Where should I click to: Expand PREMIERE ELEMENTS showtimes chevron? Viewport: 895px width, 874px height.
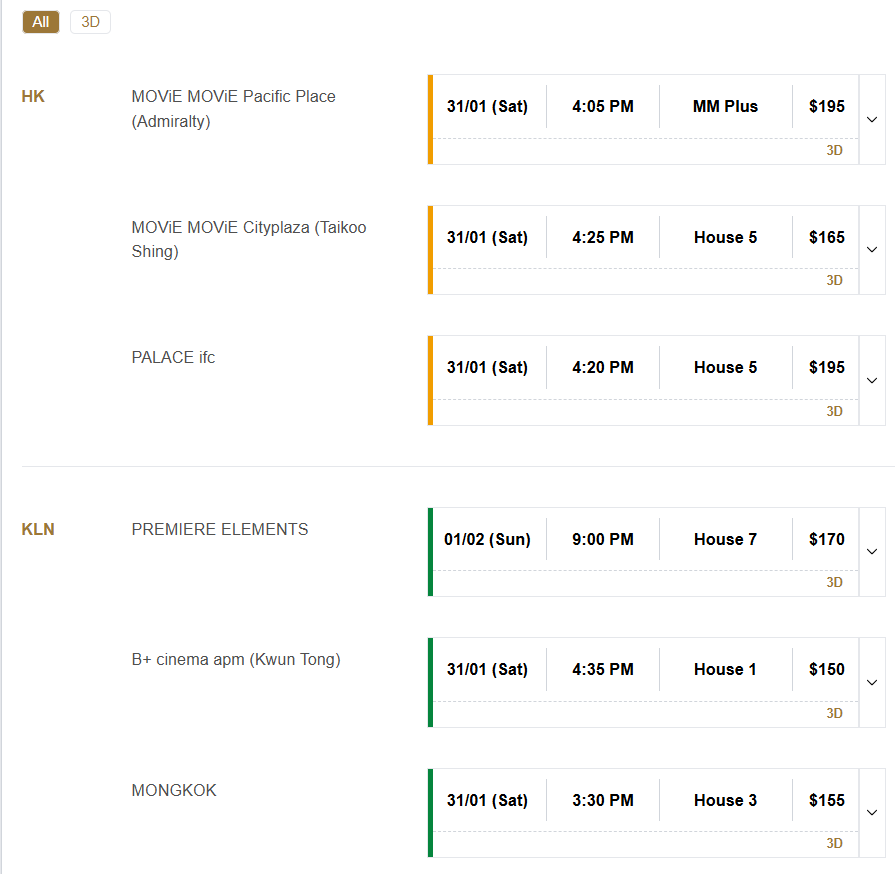tap(871, 552)
